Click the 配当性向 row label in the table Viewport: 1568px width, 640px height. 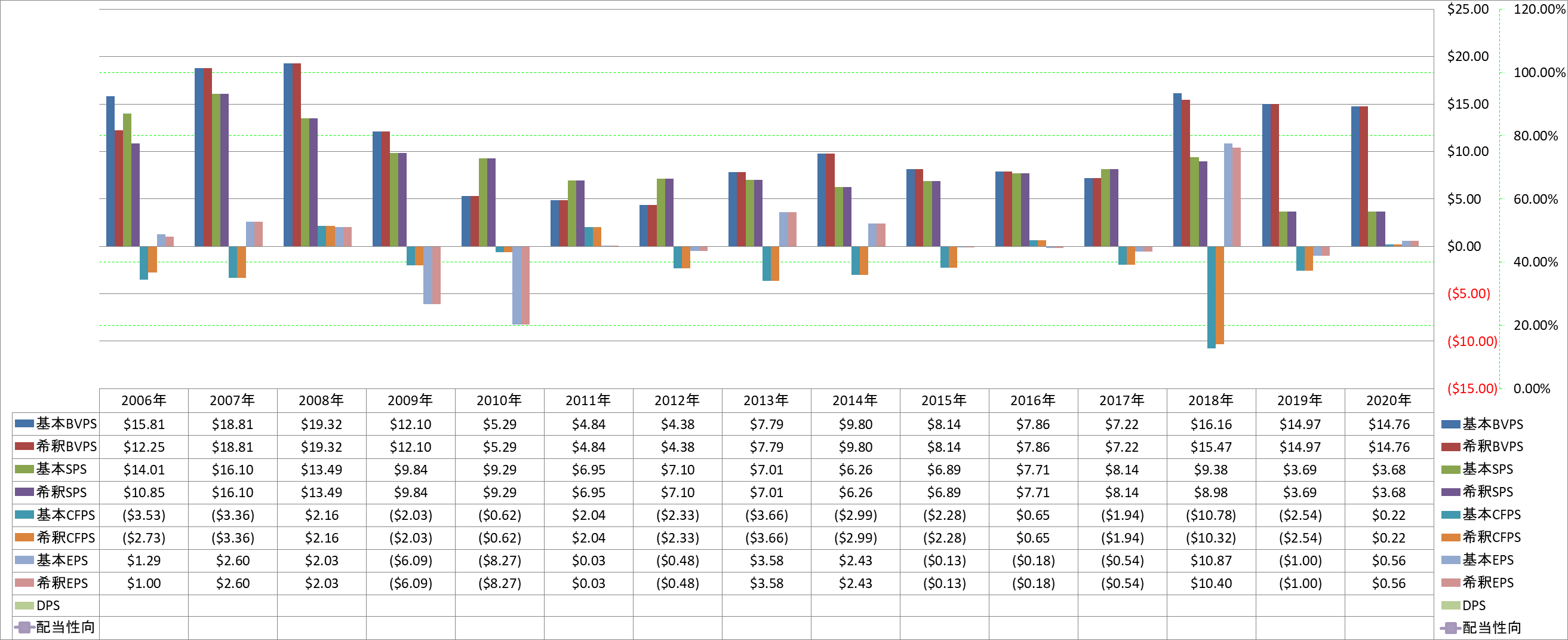(65, 627)
